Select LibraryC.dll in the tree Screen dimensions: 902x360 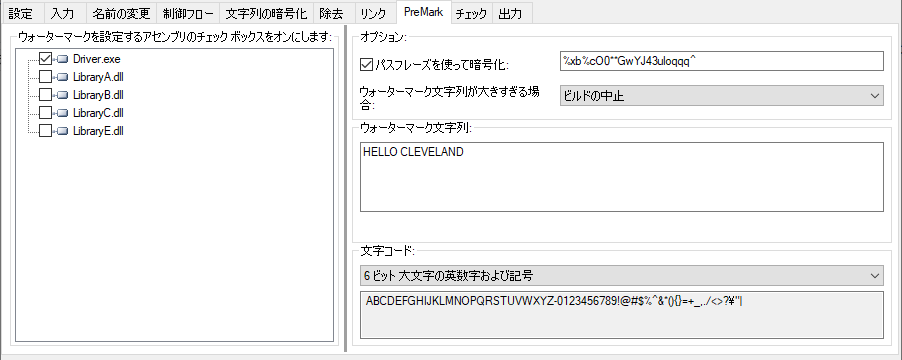click(98, 113)
